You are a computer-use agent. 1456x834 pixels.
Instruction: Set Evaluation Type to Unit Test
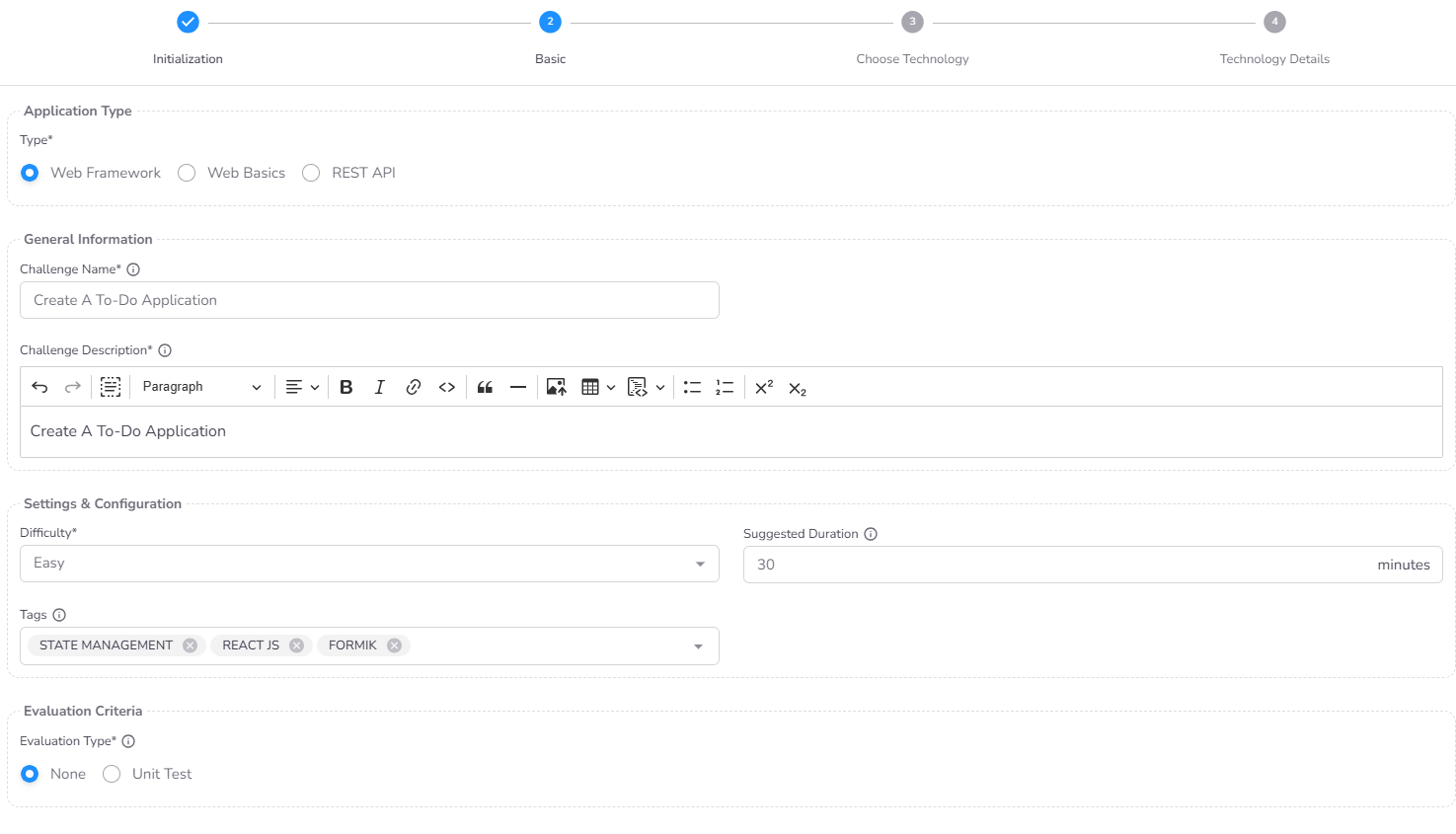[x=111, y=774]
